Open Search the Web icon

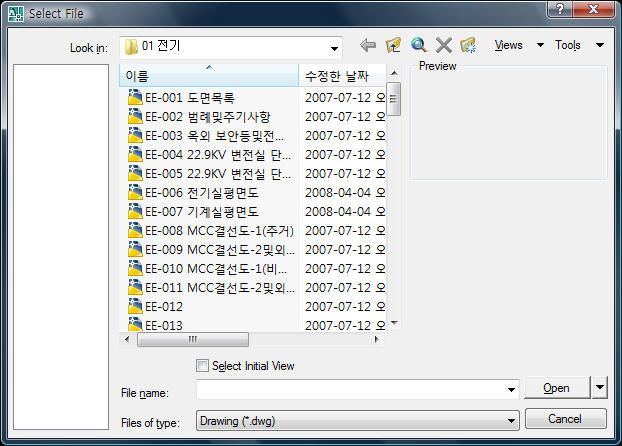[419, 45]
